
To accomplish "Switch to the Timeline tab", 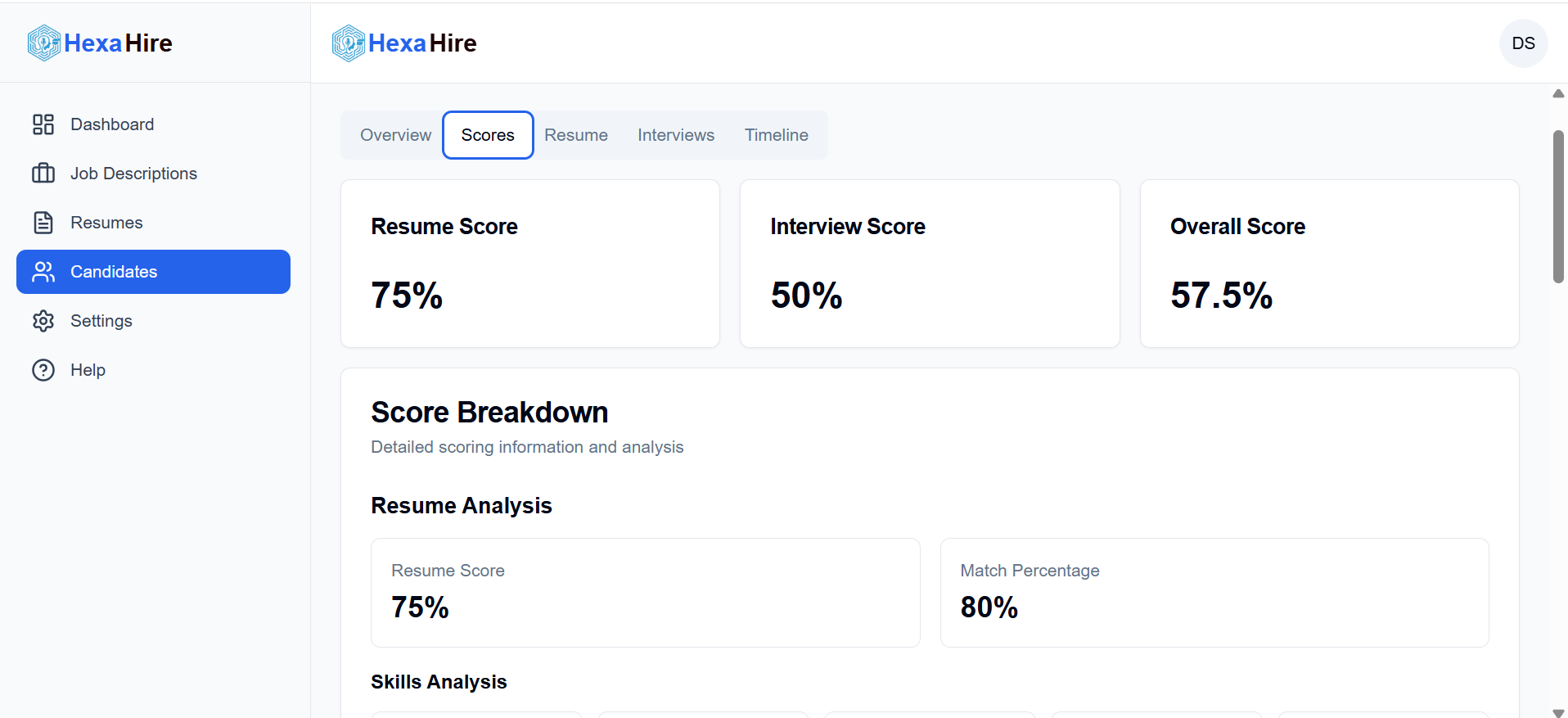I will coord(776,134).
